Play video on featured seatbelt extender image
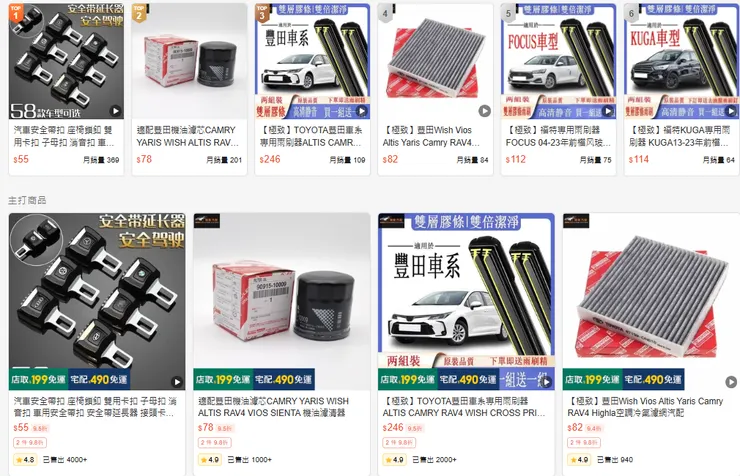This screenshot has width=740, height=476. click(x=177, y=382)
